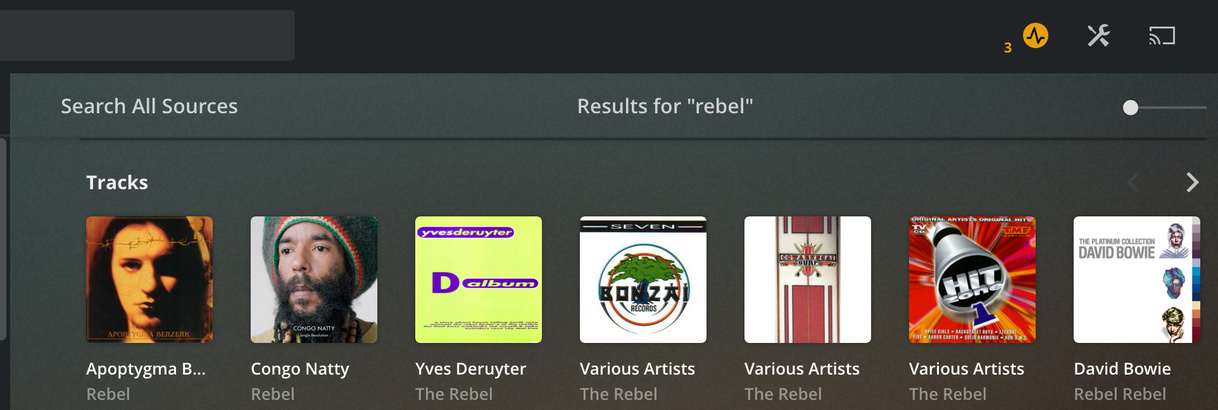Open the Apoptygma Berzerk album cover

[x=149, y=280]
